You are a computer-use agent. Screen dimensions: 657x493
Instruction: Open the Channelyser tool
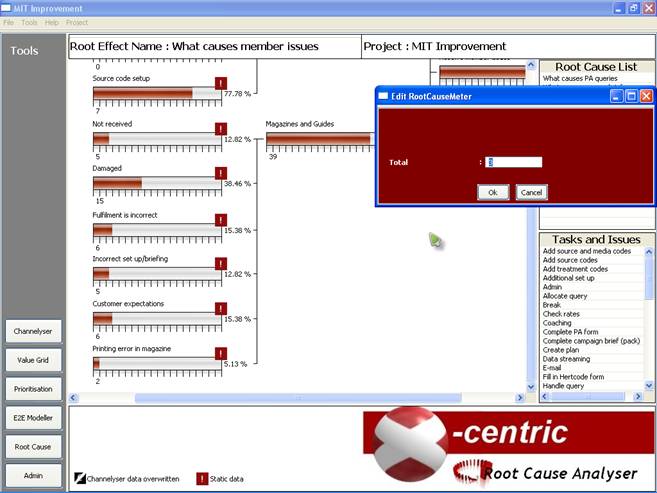(x=32, y=330)
